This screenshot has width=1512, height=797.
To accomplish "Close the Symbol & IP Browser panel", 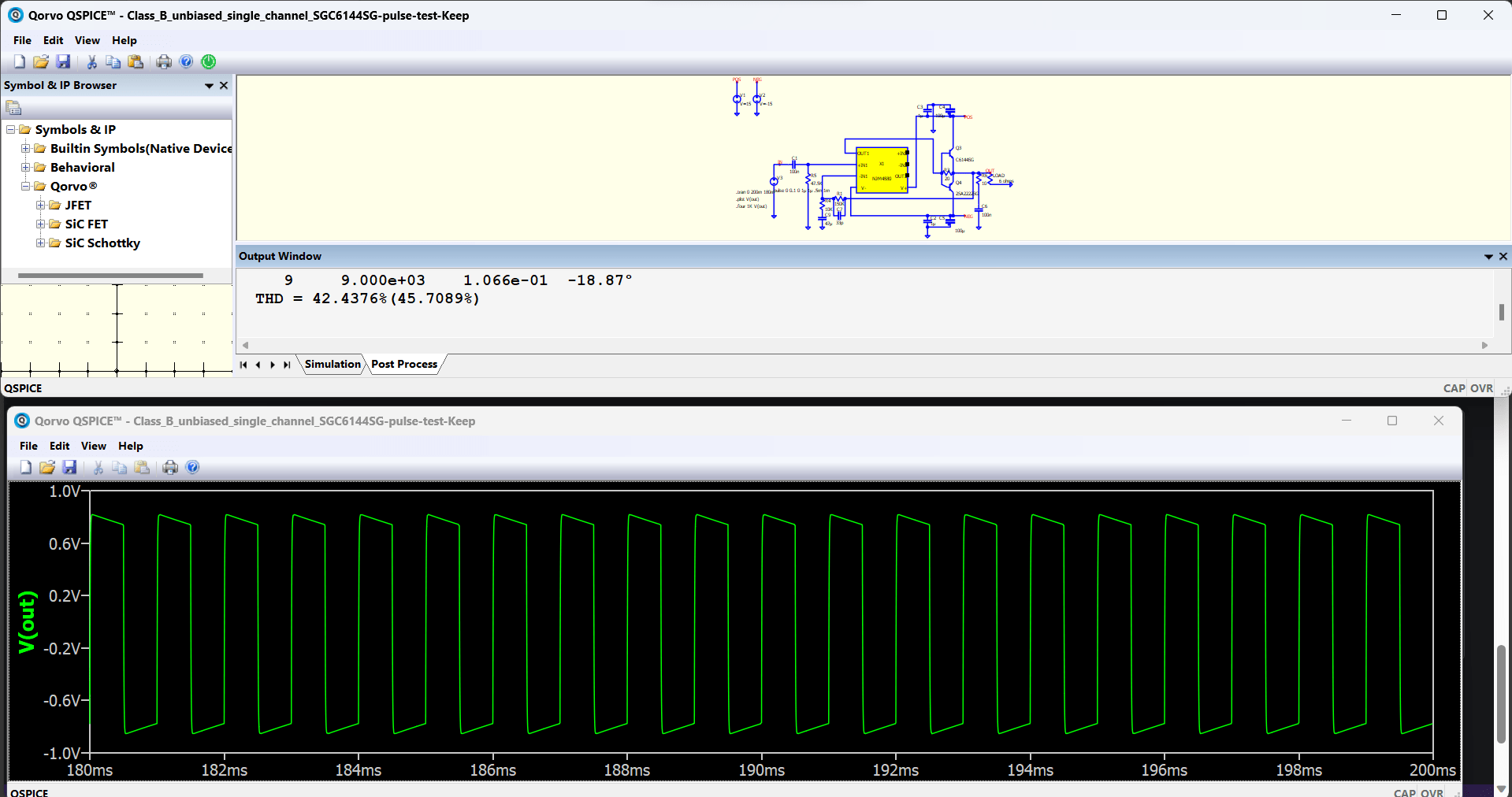I will 224,85.
